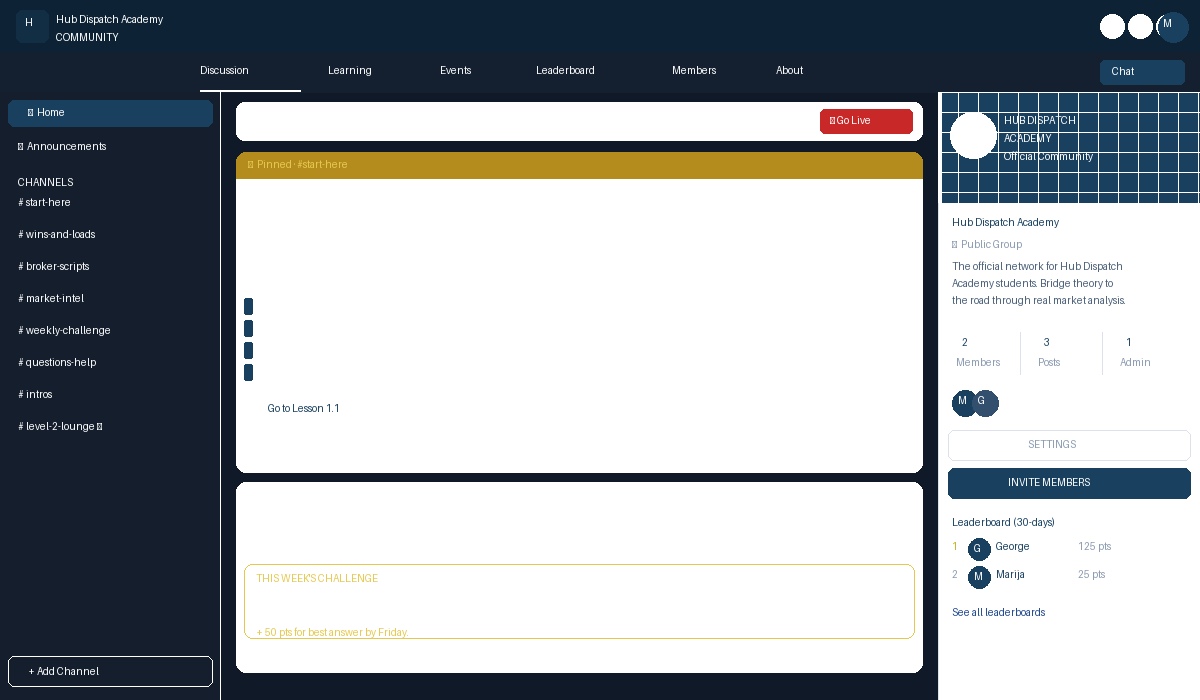Go to the Events tab
Viewport: 1200px width, 700px height.
[456, 71]
